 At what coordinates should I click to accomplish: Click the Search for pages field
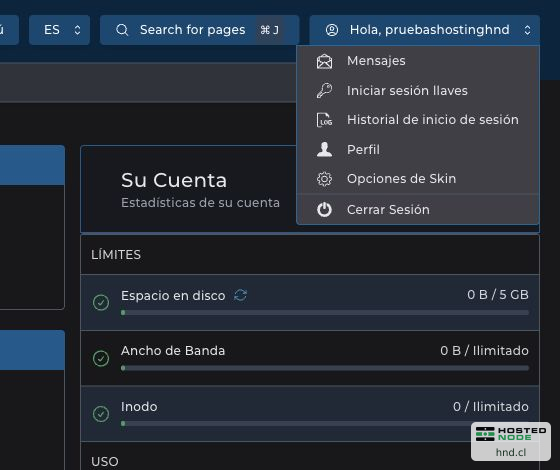(199, 30)
